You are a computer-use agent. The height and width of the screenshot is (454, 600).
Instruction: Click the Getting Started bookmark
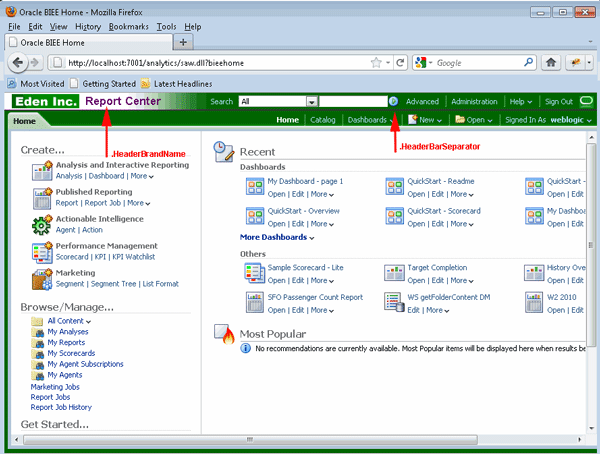tap(103, 83)
